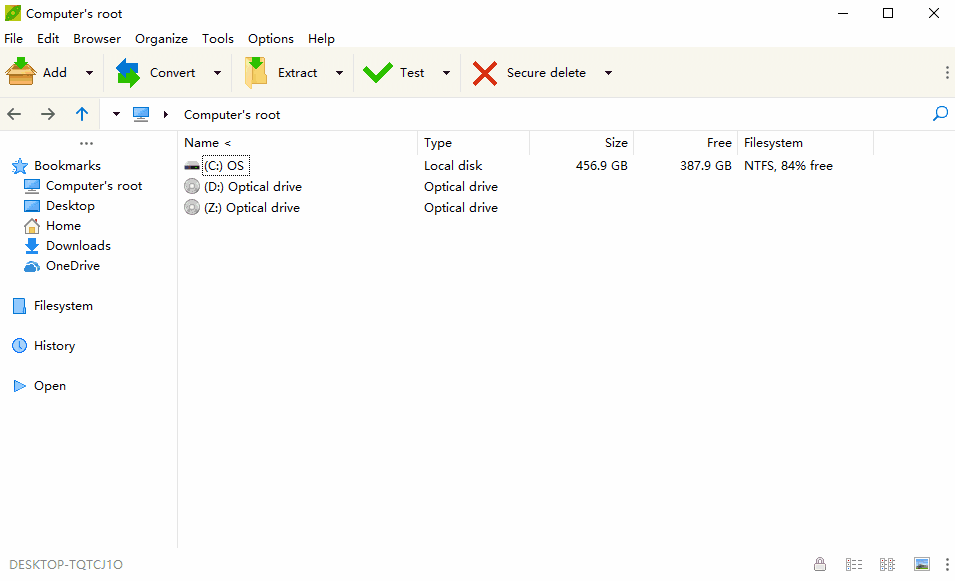Open the password lock icon in status bar

(820, 564)
